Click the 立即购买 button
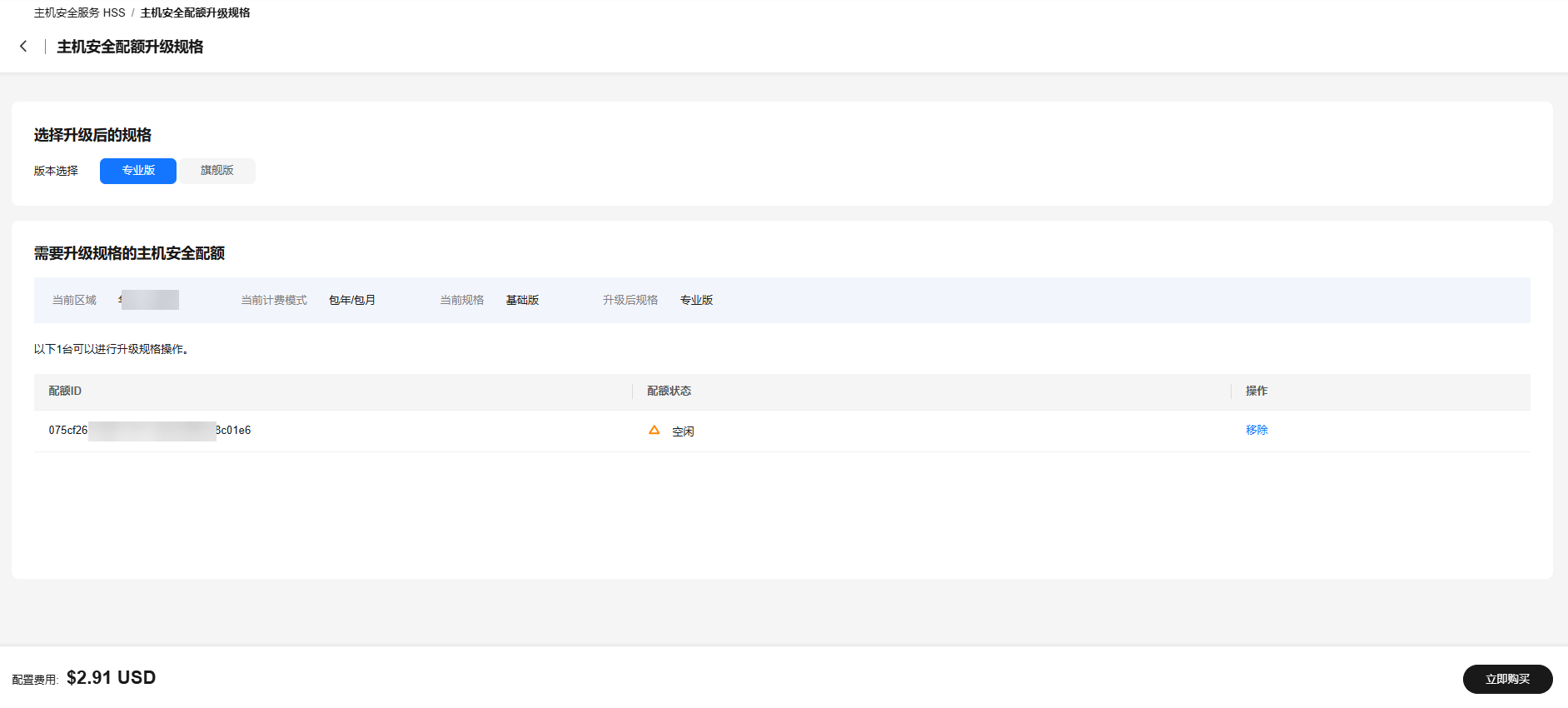The height and width of the screenshot is (708, 1568). point(1507,679)
